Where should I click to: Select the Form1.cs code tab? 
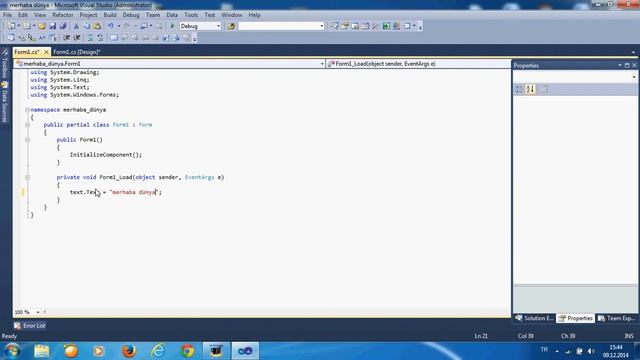point(27,52)
